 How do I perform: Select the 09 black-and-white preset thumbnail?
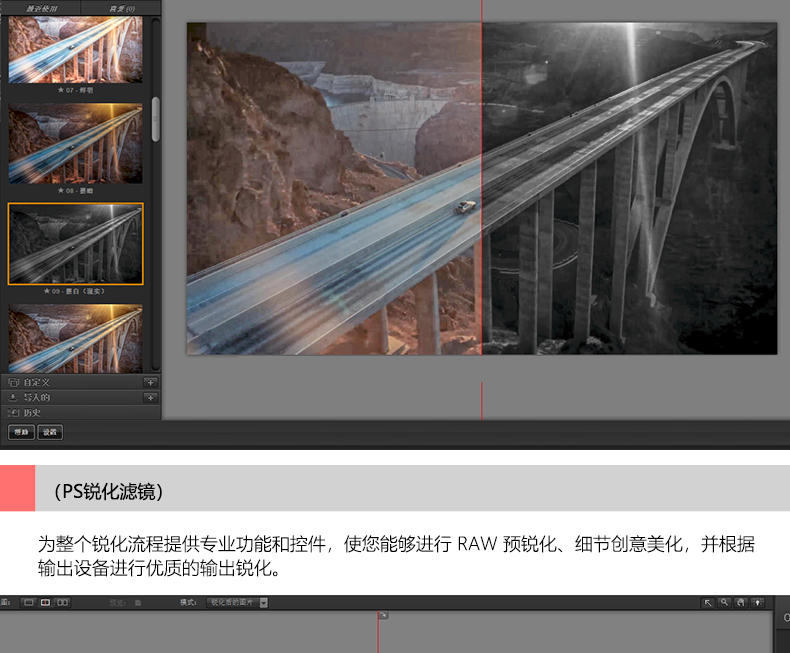(76, 244)
